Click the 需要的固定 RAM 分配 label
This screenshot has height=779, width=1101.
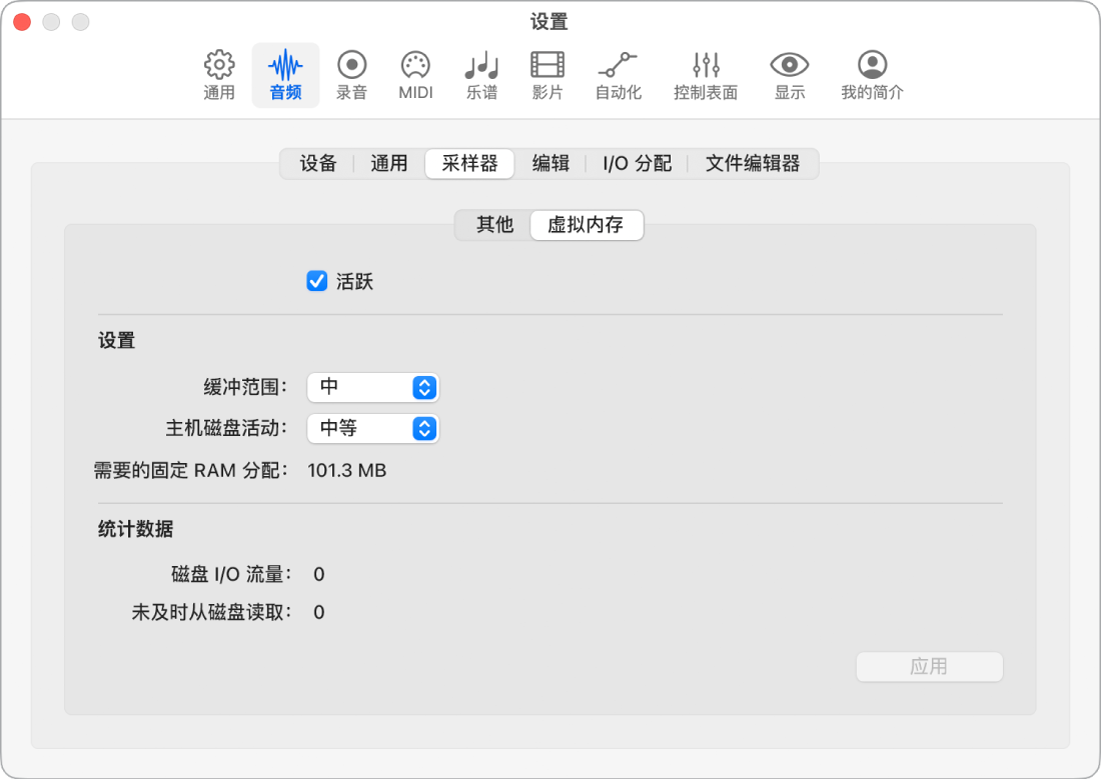click(x=191, y=471)
